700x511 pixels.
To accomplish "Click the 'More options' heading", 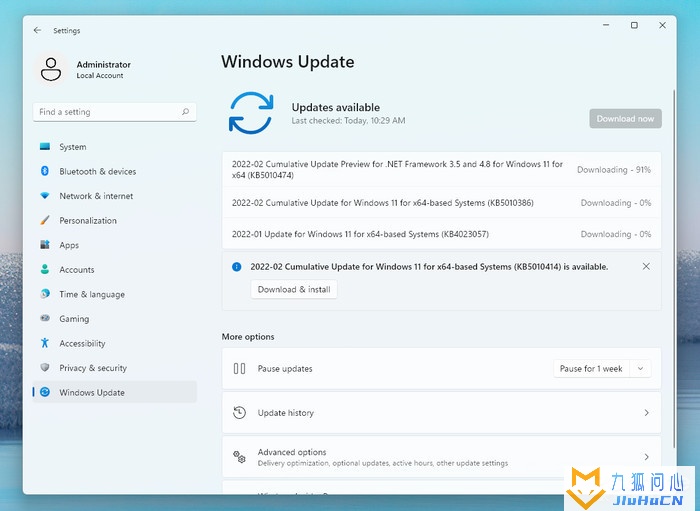I will tap(248, 337).
